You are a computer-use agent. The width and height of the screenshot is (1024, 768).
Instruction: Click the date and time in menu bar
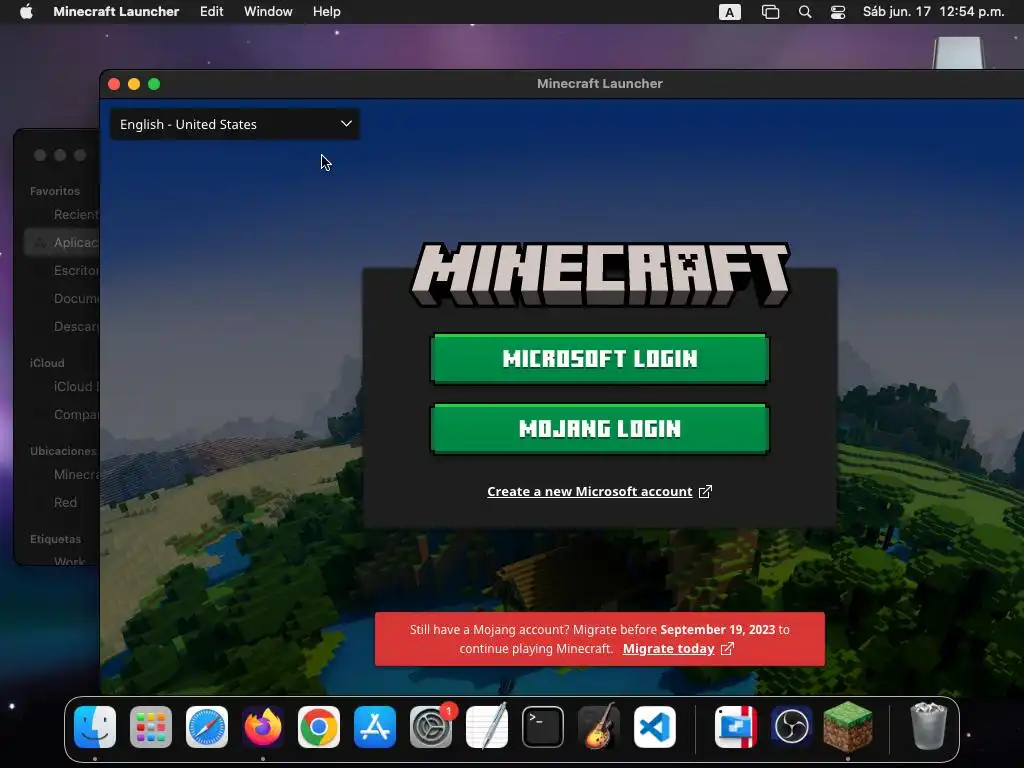pos(933,12)
